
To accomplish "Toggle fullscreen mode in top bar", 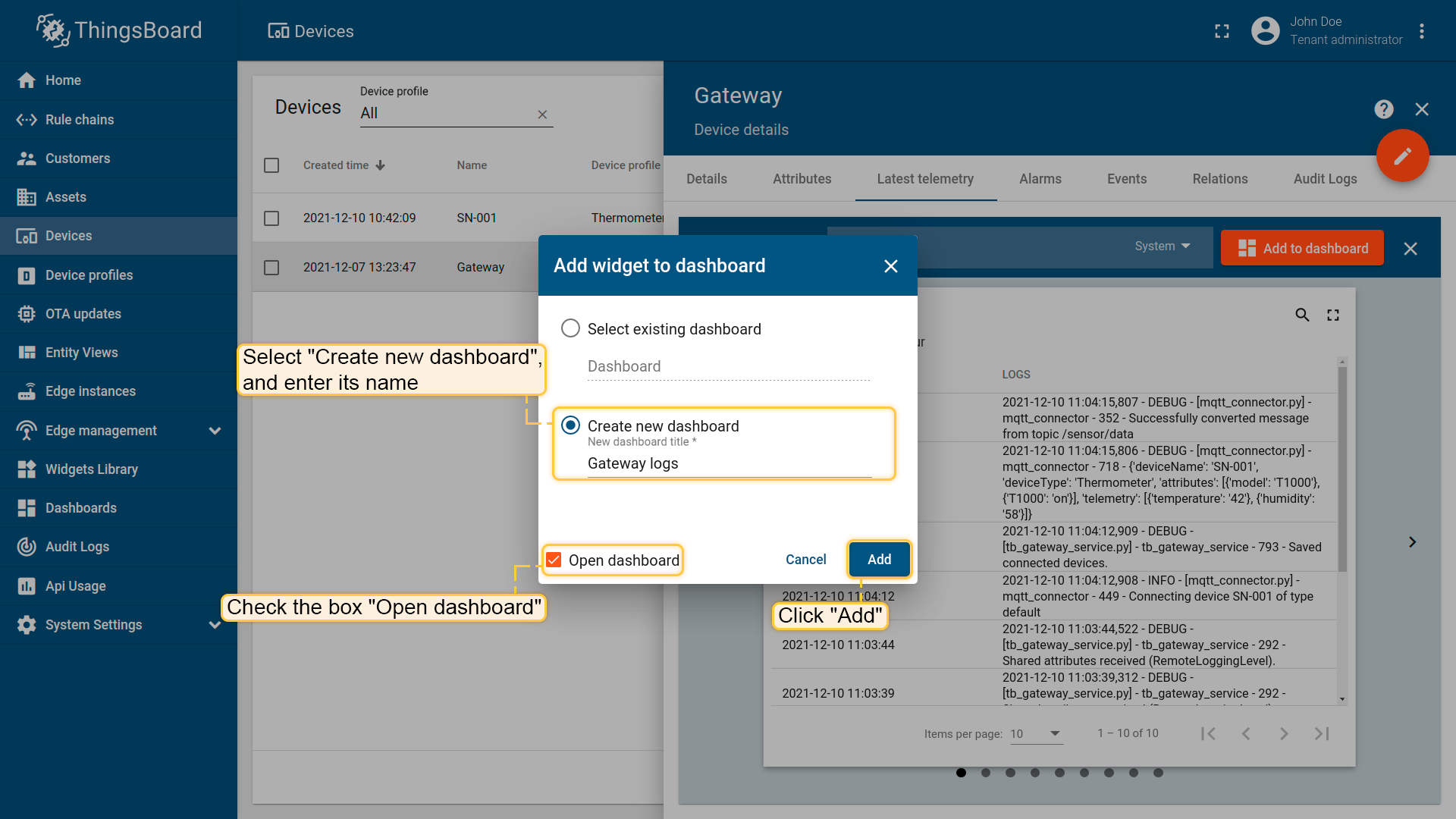I will 1222,31.
